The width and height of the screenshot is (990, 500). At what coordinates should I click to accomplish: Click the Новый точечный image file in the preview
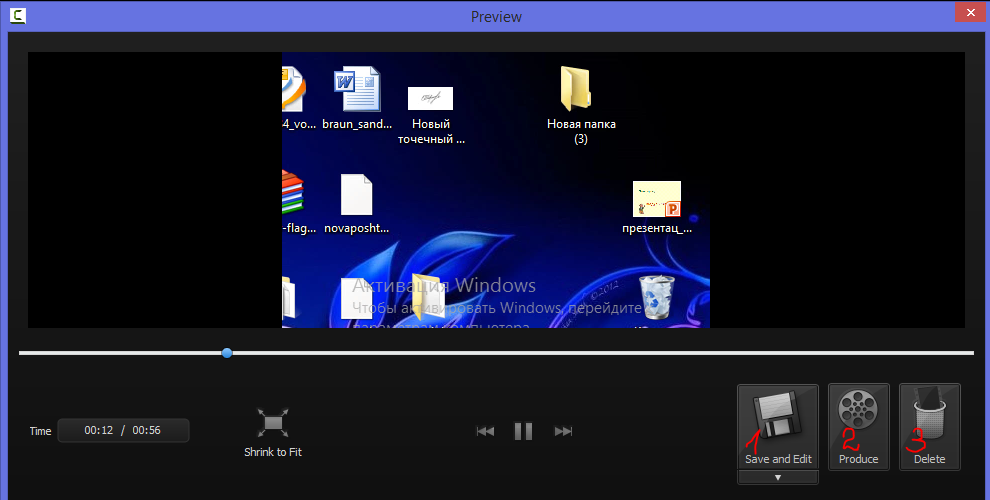click(431, 116)
